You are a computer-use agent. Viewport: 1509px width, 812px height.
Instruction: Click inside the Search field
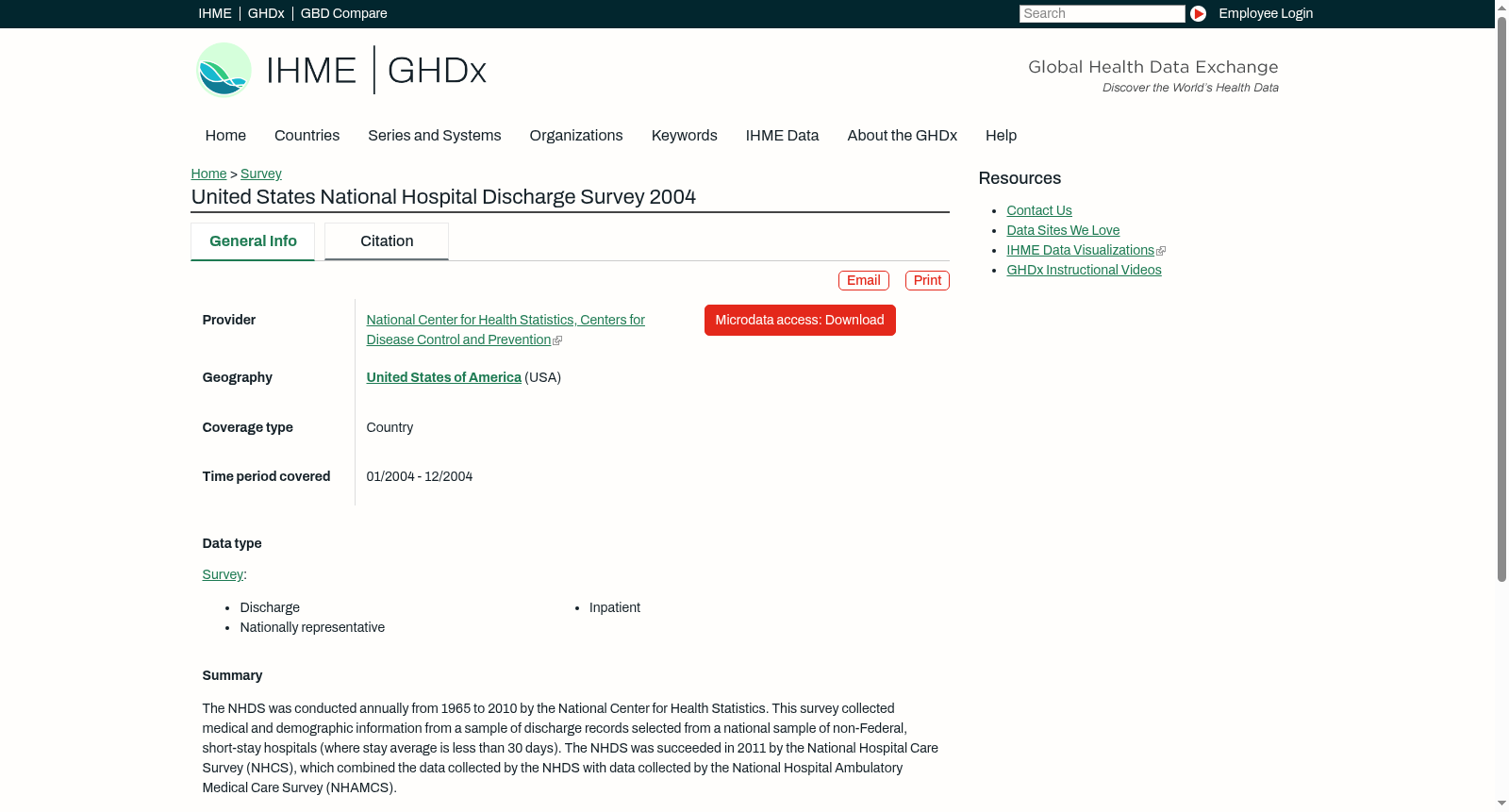pos(1102,13)
